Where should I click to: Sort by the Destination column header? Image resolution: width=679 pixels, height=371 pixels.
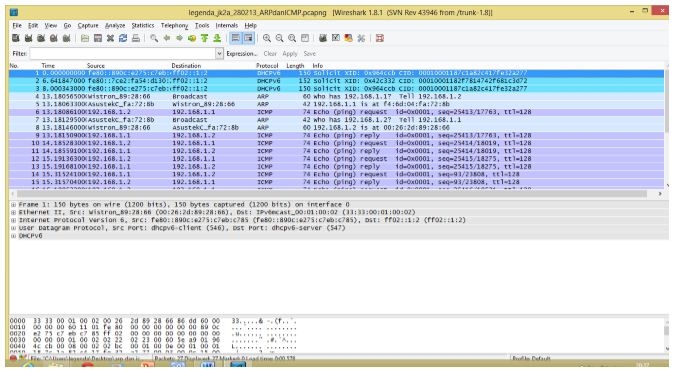[186, 66]
